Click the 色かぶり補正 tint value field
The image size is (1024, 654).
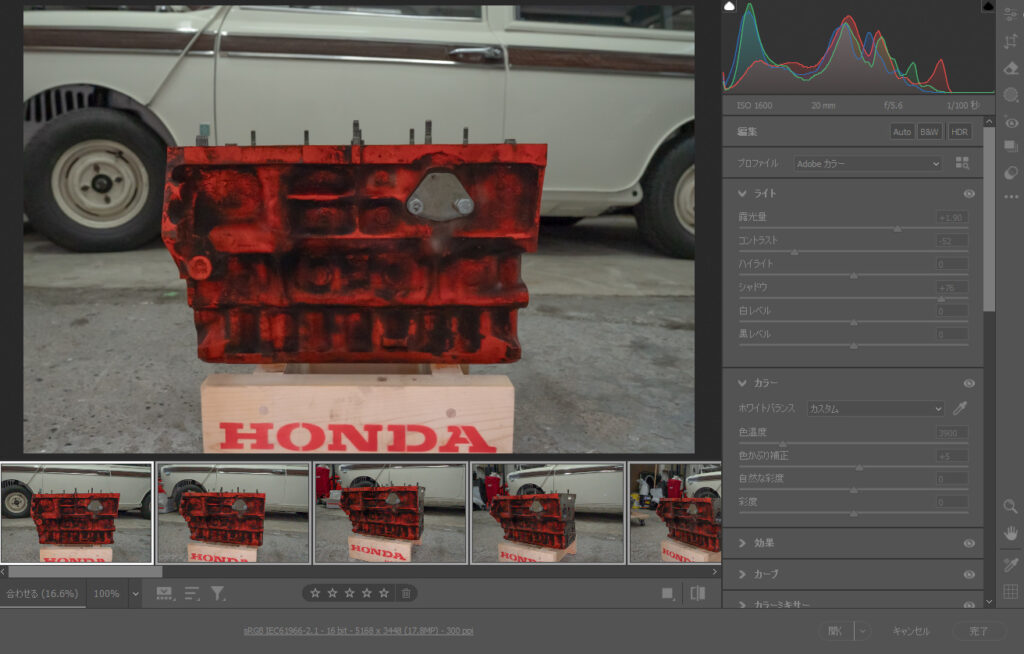[952, 455]
